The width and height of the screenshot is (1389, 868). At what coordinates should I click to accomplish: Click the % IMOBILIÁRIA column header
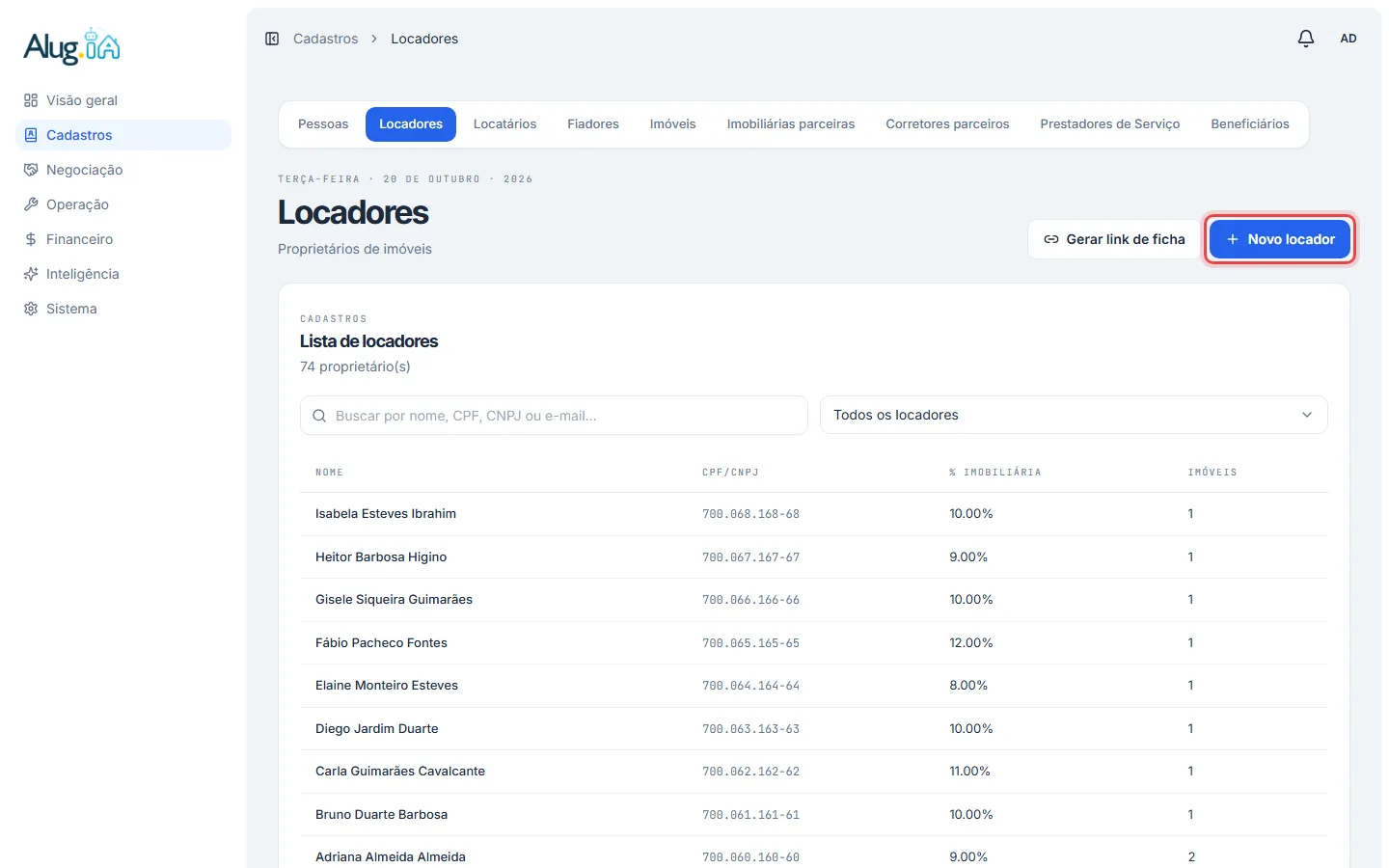click(x=994, y=473)
